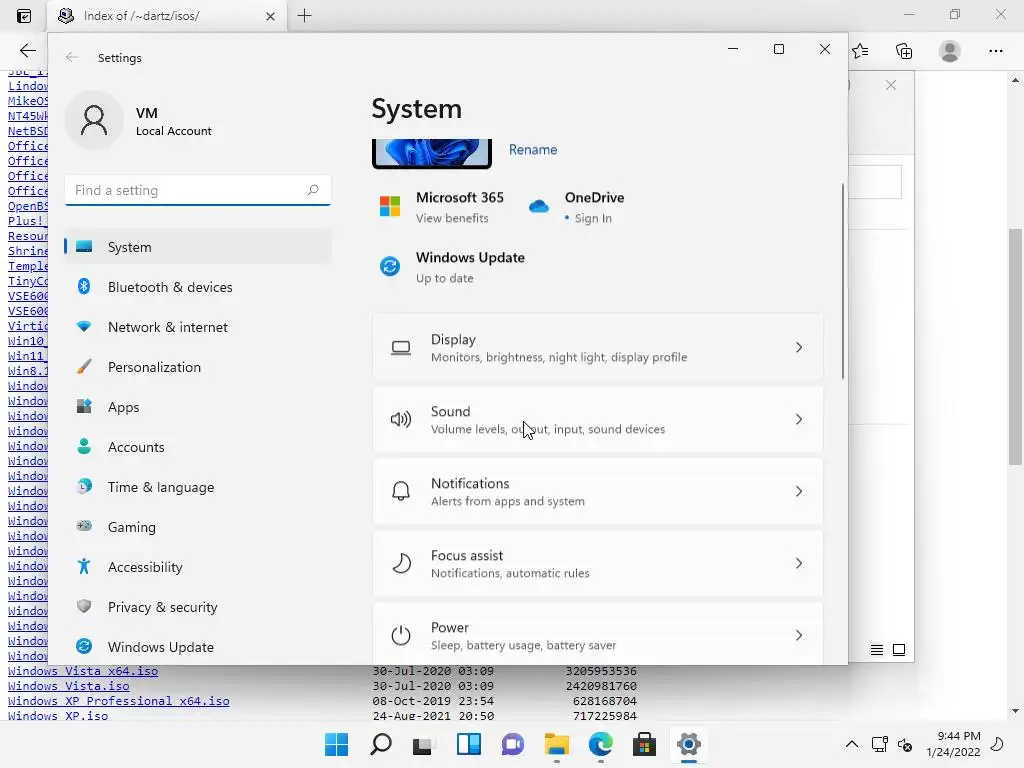Click the Settings gear in taskbar

pos(688,744)
